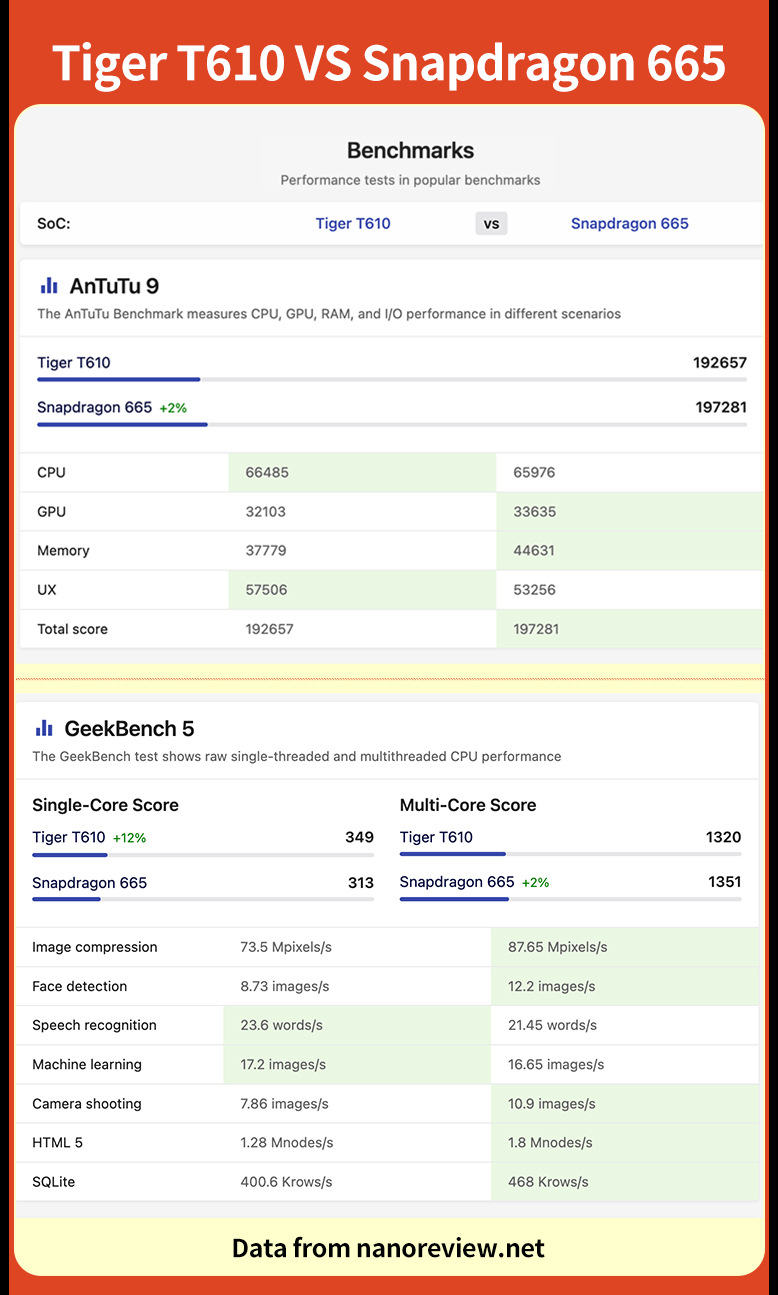Screen dimensions: 778x1295
Task: Click the Memory row label
Action: pyautogui.click(x=63, y=550)
